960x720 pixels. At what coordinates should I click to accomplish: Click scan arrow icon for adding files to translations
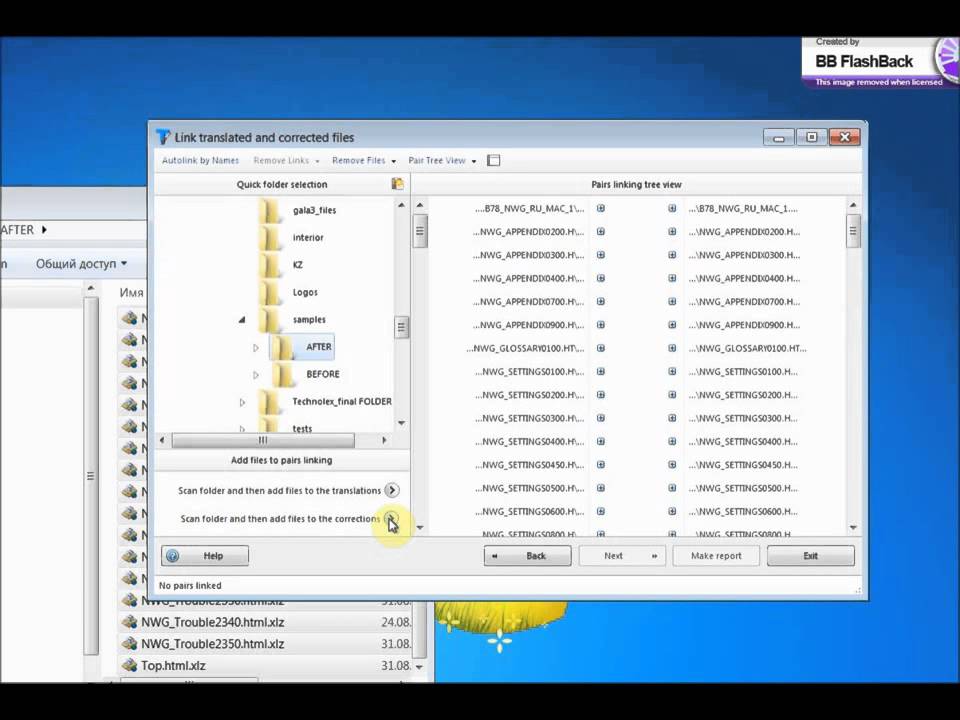click(392, 490)
